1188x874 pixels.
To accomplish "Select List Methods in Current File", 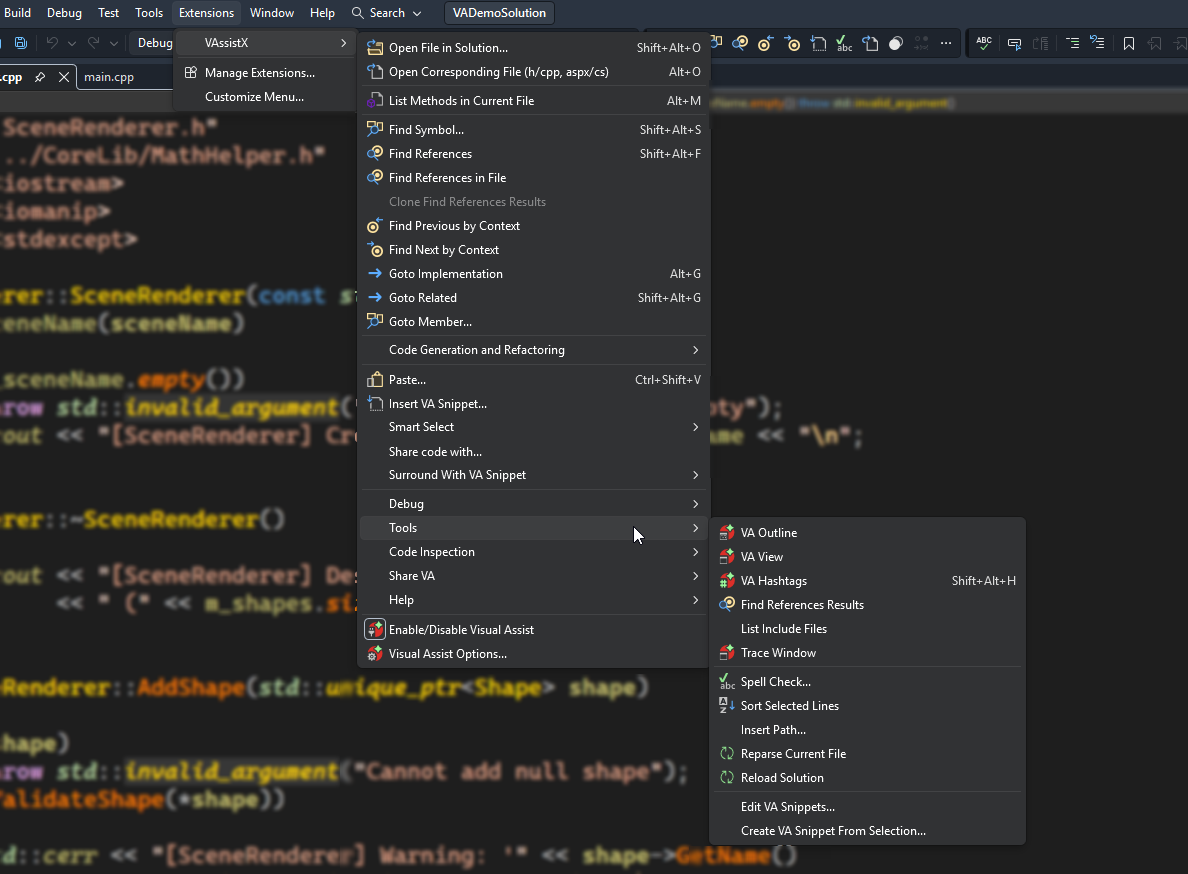I will pyautogui.click(x=533, y=101).
